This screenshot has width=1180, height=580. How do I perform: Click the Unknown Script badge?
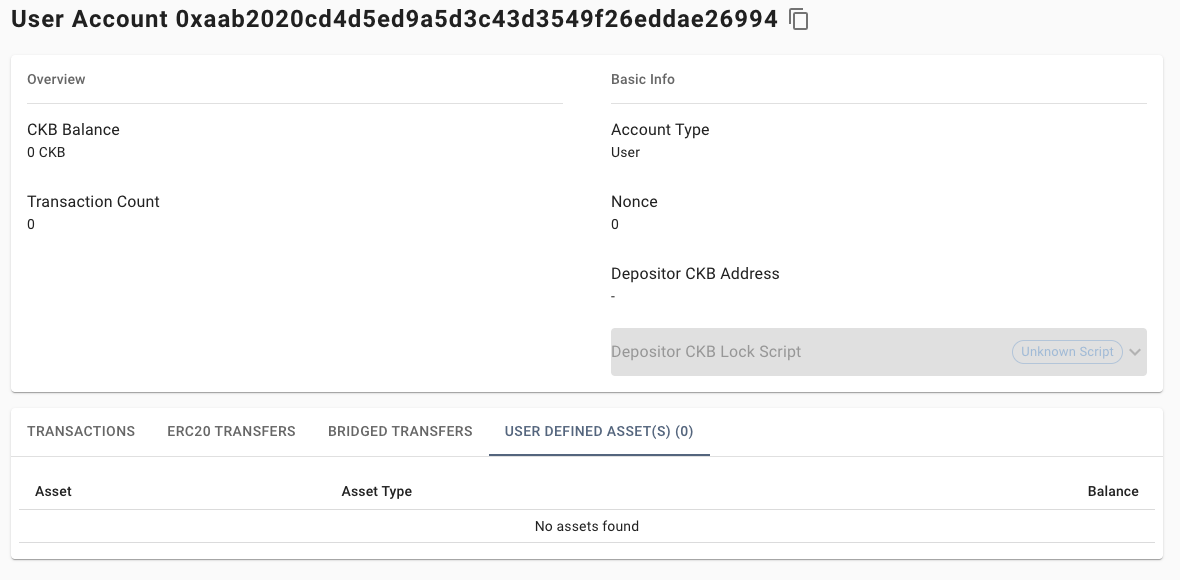tap(1067, 351)
